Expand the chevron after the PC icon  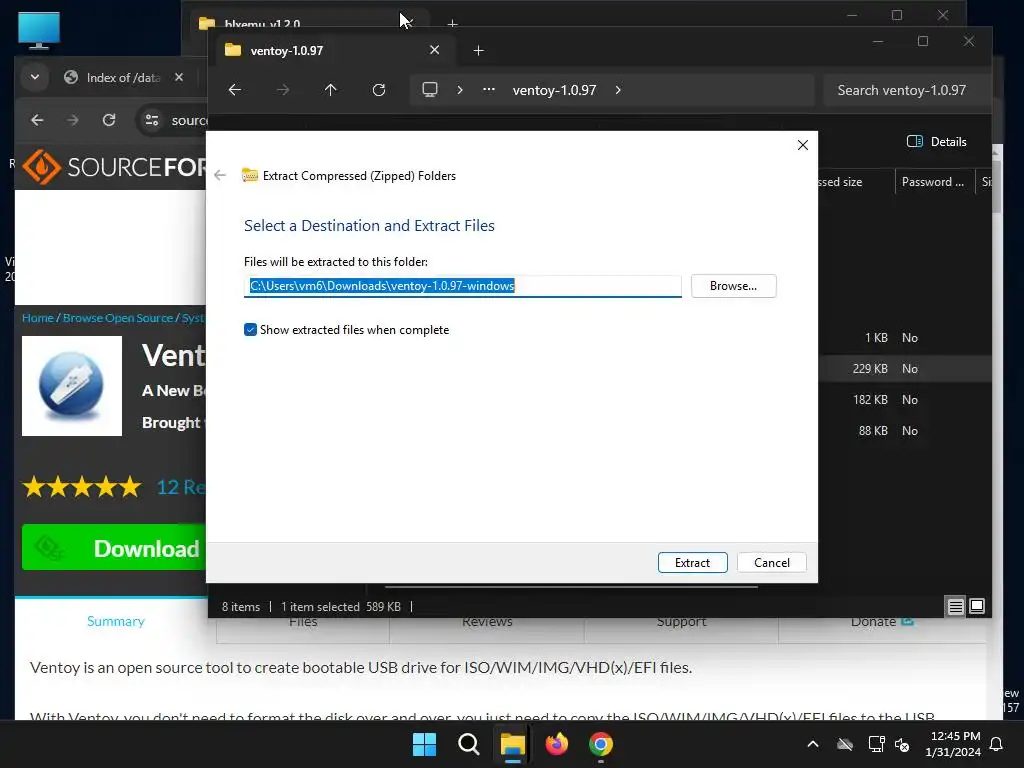[460, 90]
